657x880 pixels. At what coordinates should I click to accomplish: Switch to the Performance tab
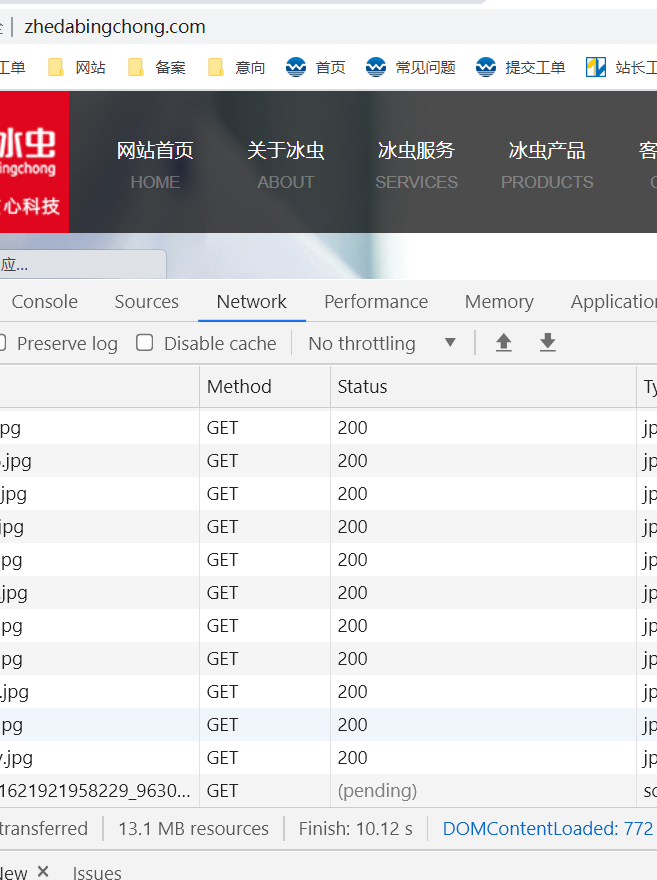click(x=376, y=301)
